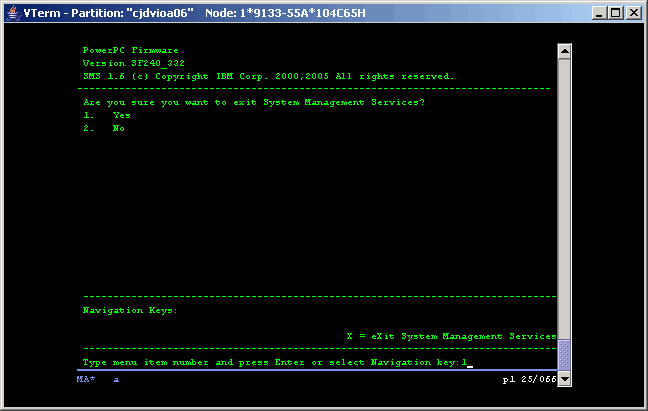Click the exit confirmation question text
The height and width of the screenshot is (411, 648).
pos(254,102)
